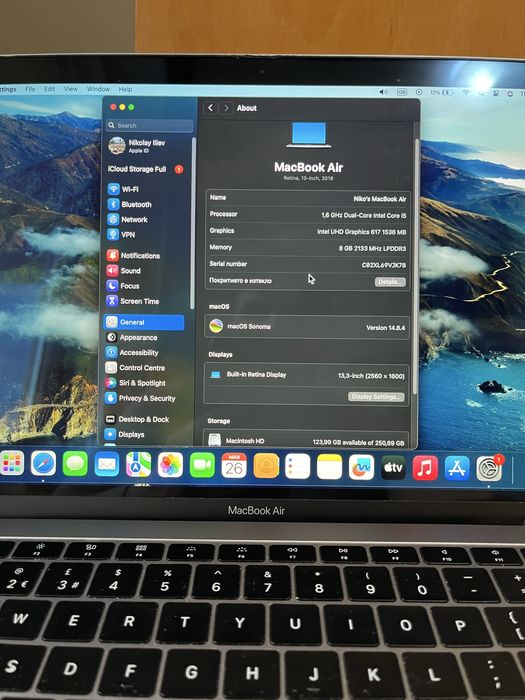Launch FaceTime from the Dock
525x700 pixels.
[202, 466]
